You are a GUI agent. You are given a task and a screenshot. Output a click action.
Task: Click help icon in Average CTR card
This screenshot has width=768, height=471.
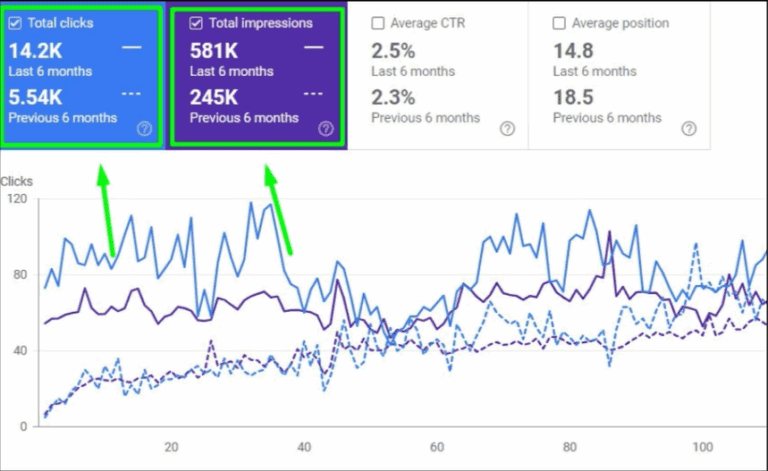click(507, 128)
